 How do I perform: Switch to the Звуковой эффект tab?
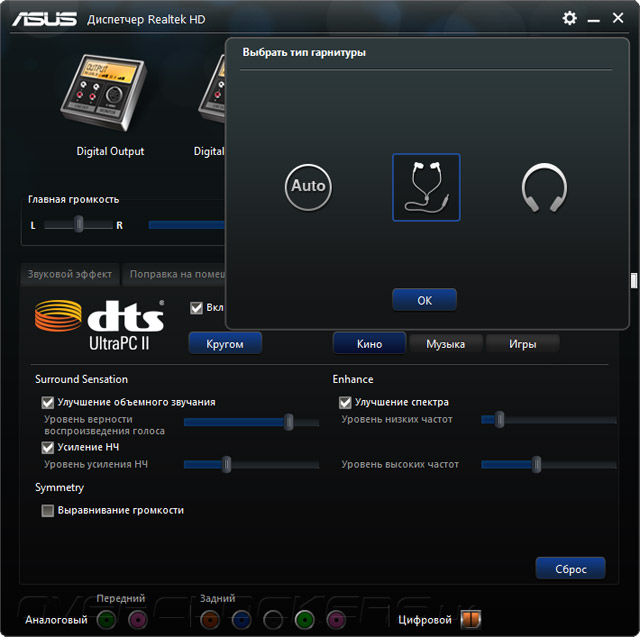pos(70,274)
